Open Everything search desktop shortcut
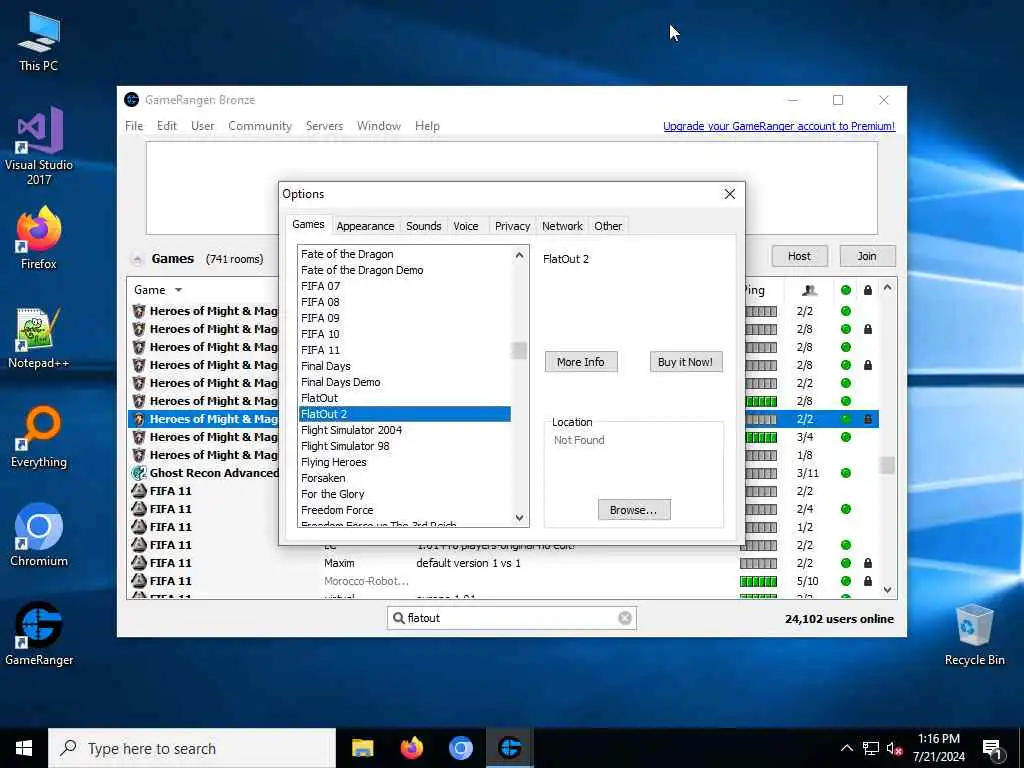Screen dimensions: 1024x768 click(39, 437)
